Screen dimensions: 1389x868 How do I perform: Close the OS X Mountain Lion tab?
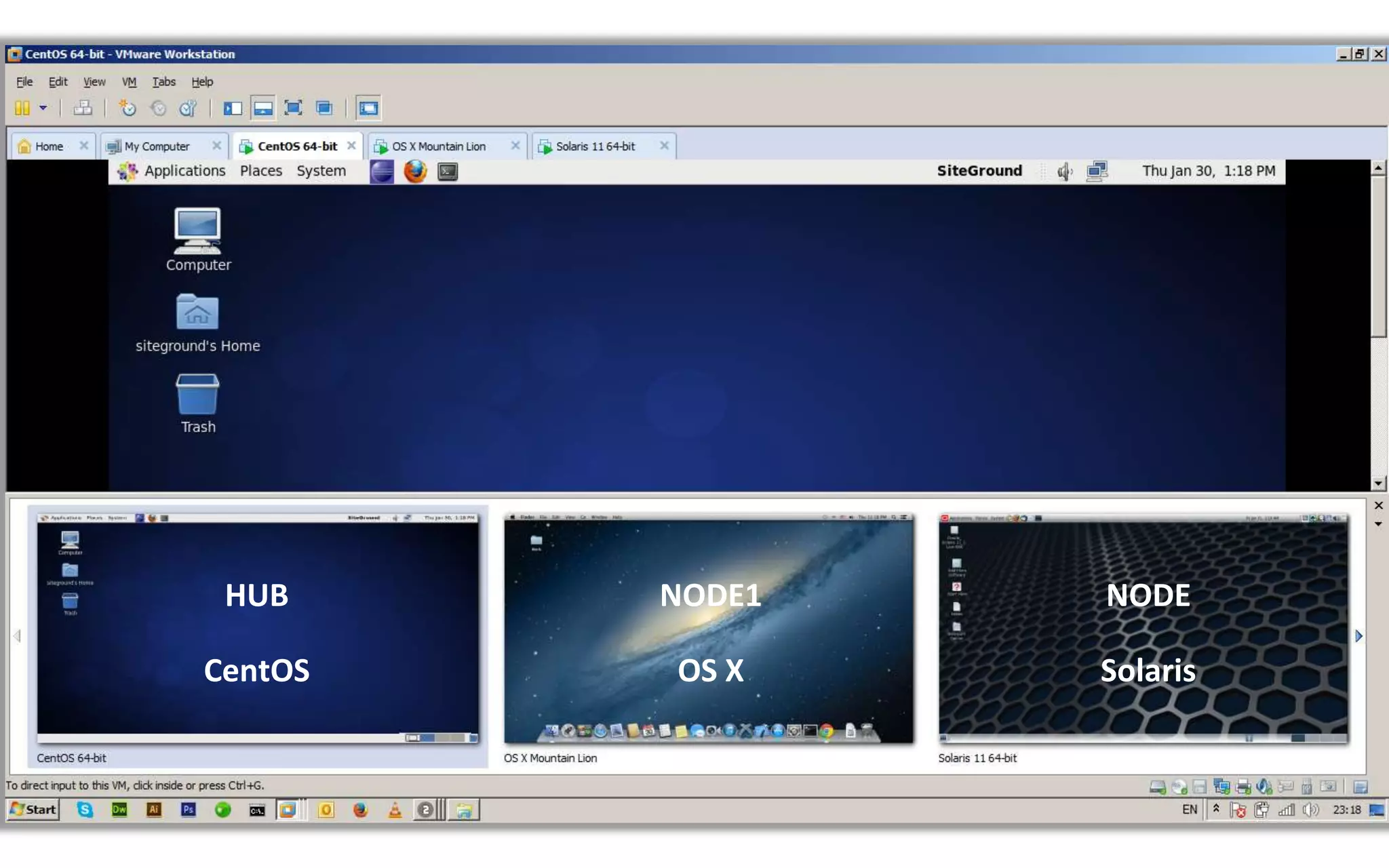click(515, 145)
